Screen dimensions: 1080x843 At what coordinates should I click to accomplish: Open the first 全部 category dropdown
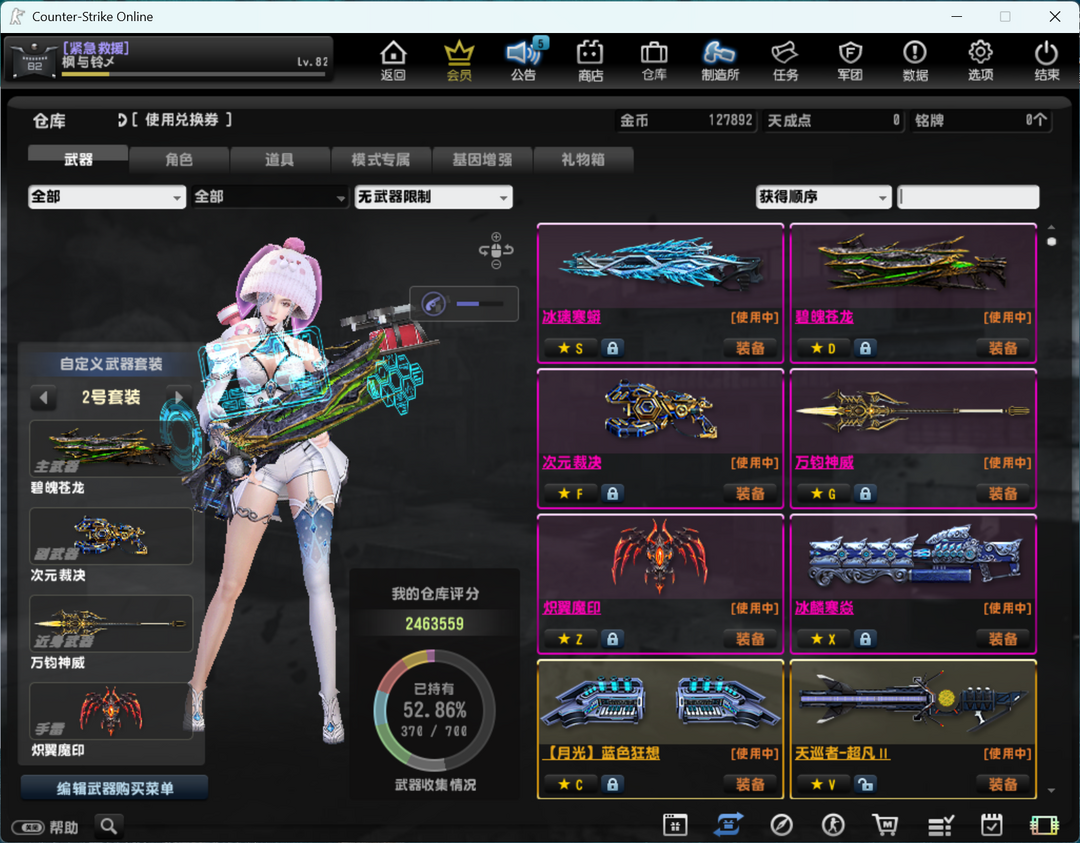pyautogui.click(x=107, y=197)
